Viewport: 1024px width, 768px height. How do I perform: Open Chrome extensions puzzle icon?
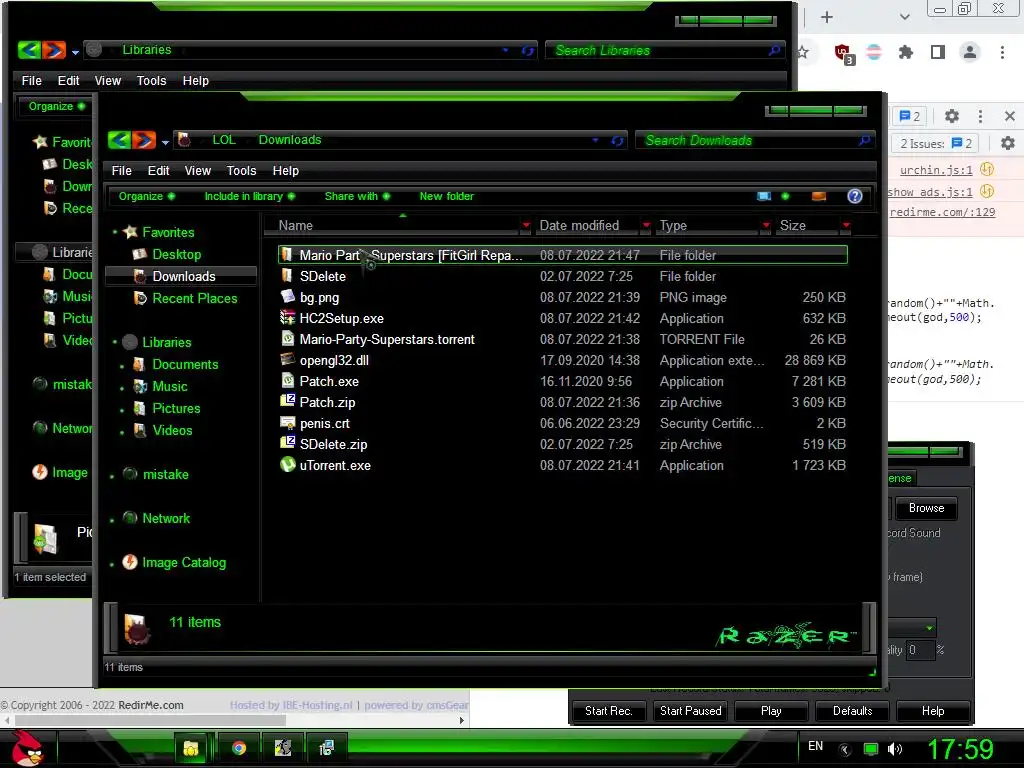(905, 52)
